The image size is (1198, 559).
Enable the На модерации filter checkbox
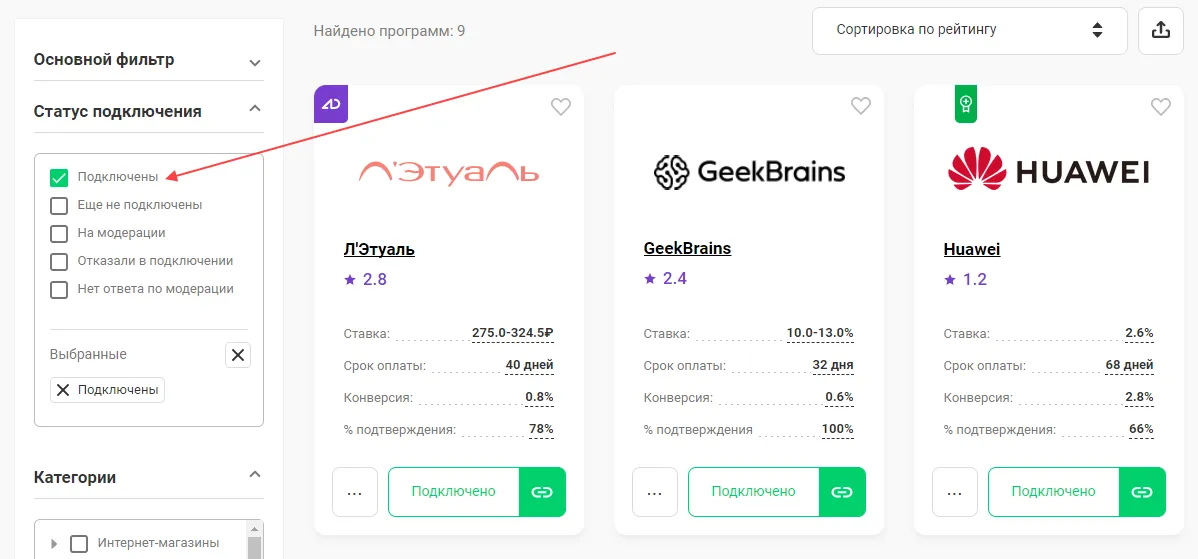(x=59, y=233)
